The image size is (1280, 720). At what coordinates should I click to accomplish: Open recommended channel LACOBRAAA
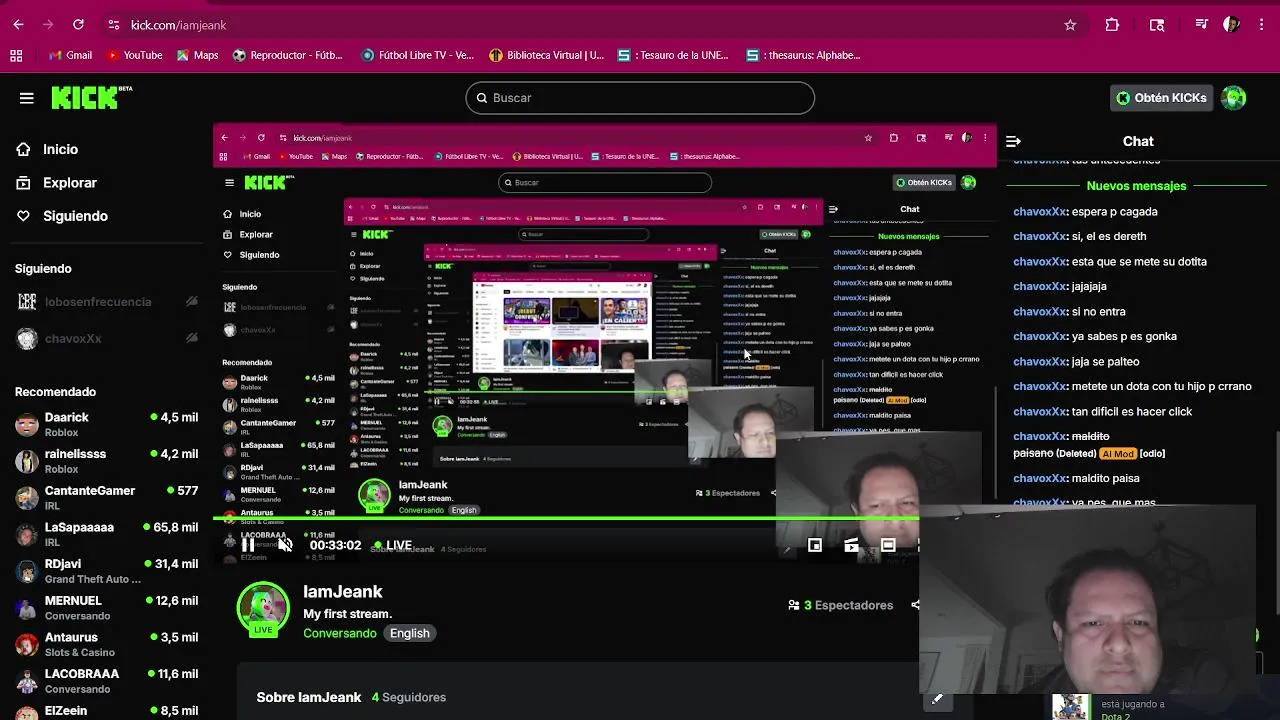click(x=106, y=681)
